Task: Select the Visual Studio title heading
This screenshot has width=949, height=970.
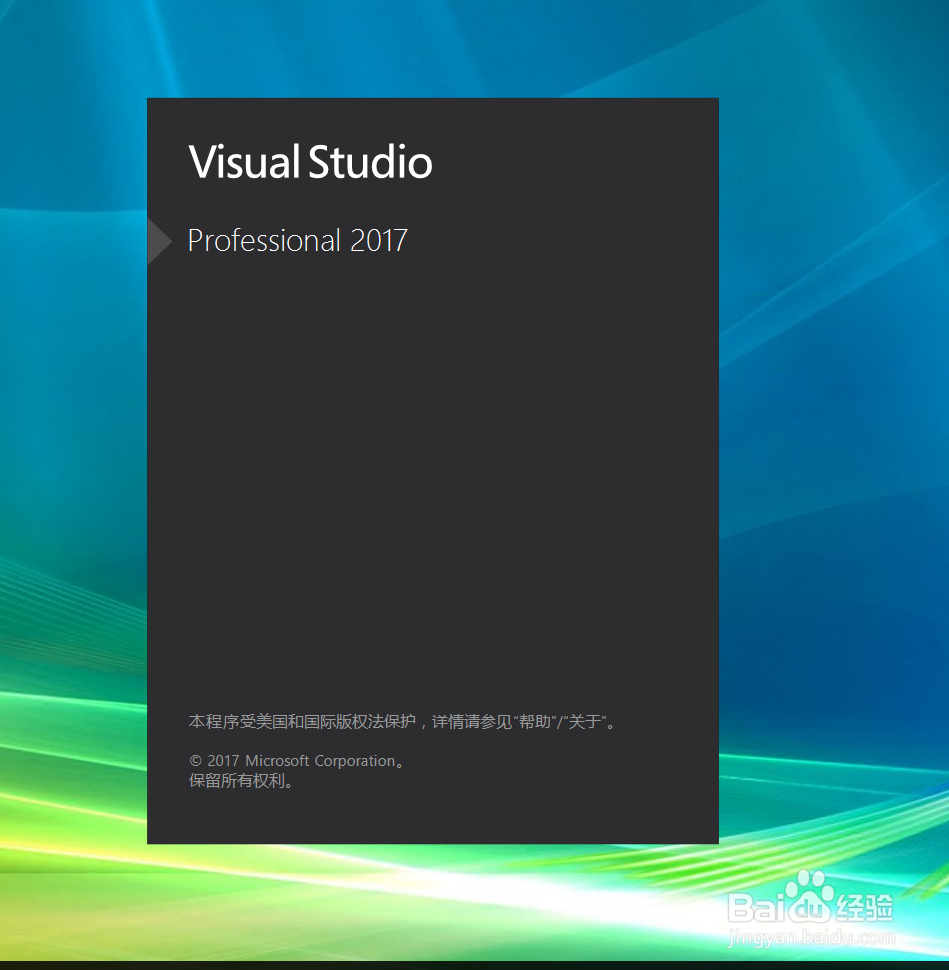Action: pos(310,160)
